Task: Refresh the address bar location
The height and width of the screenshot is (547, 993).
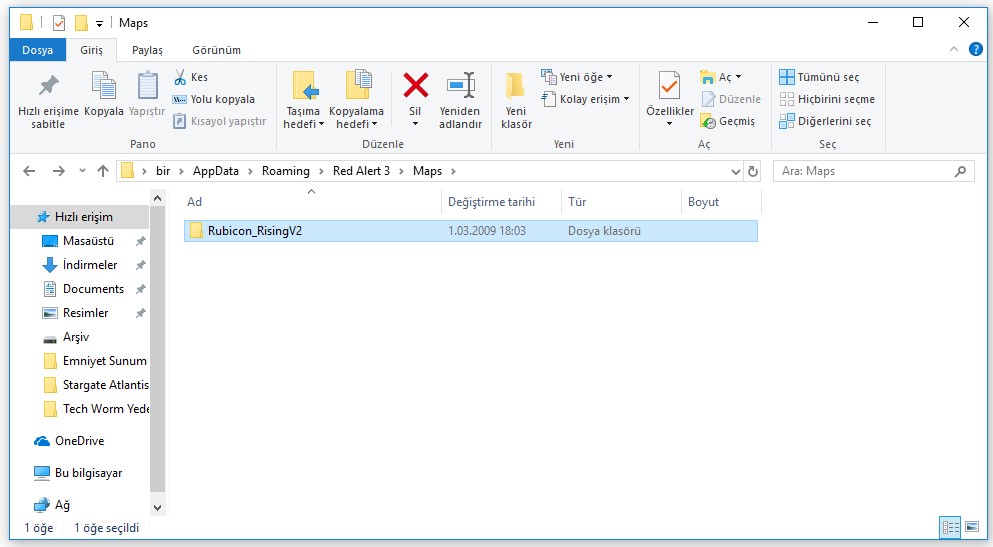Action: pos(753,171)
